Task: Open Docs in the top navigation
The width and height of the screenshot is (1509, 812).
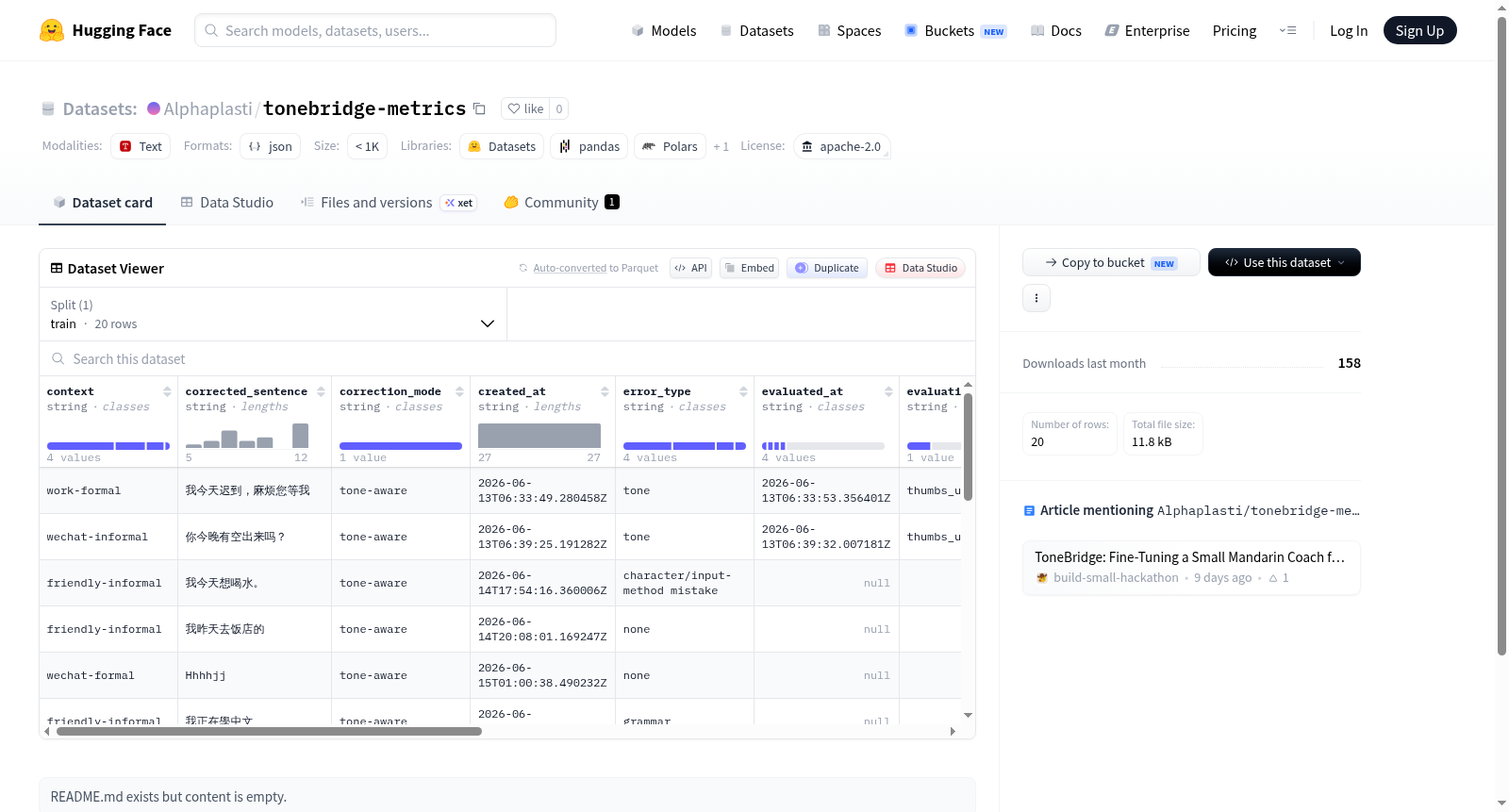Action: (1056, 30)
